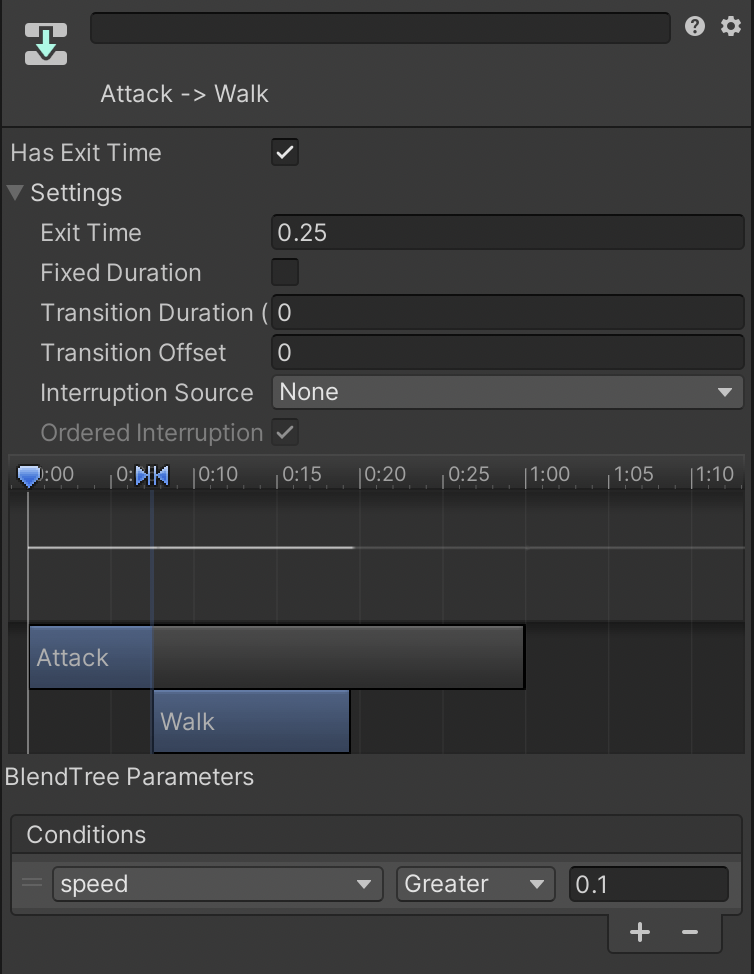Select the Walk clip bar in timeline

tap(250, 721)
